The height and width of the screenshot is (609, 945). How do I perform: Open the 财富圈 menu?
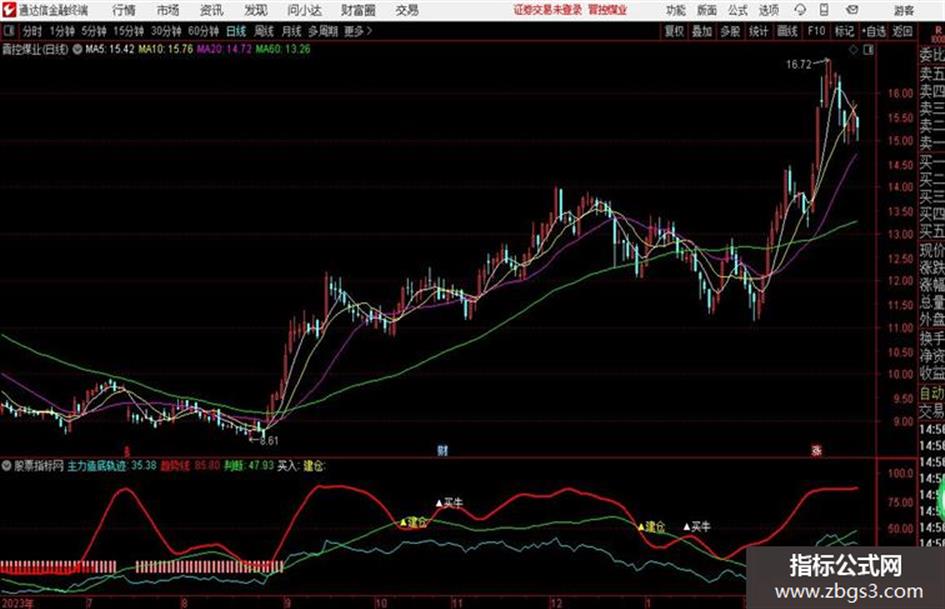click(x=358, y=10)
